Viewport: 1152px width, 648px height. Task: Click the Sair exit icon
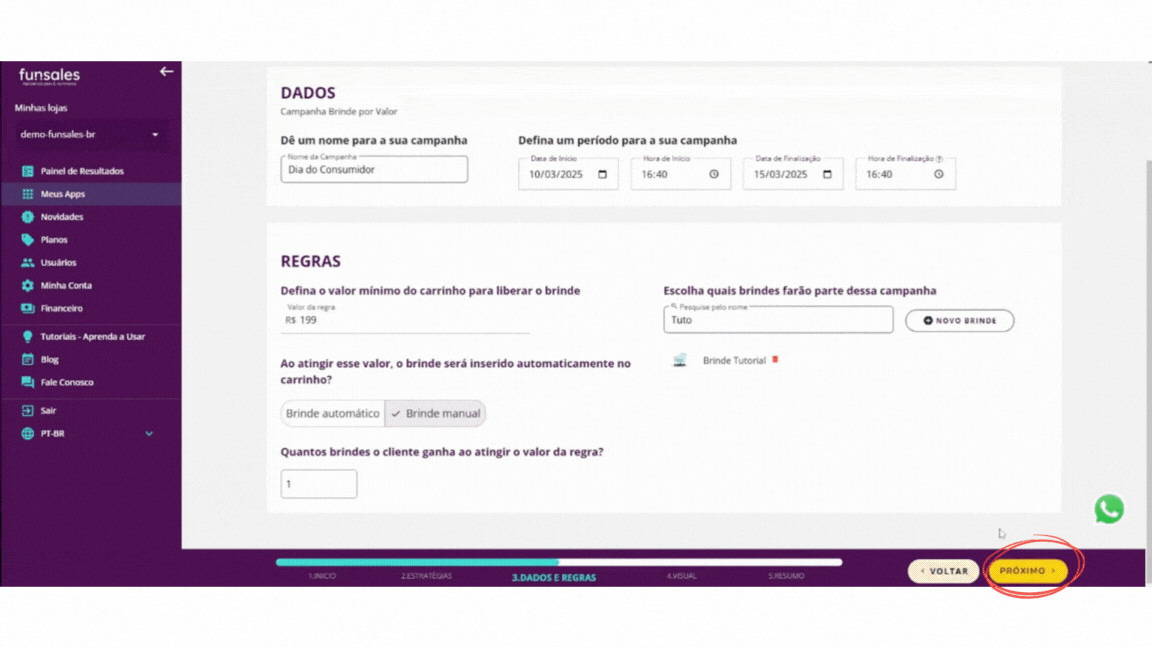pos(27,411)
